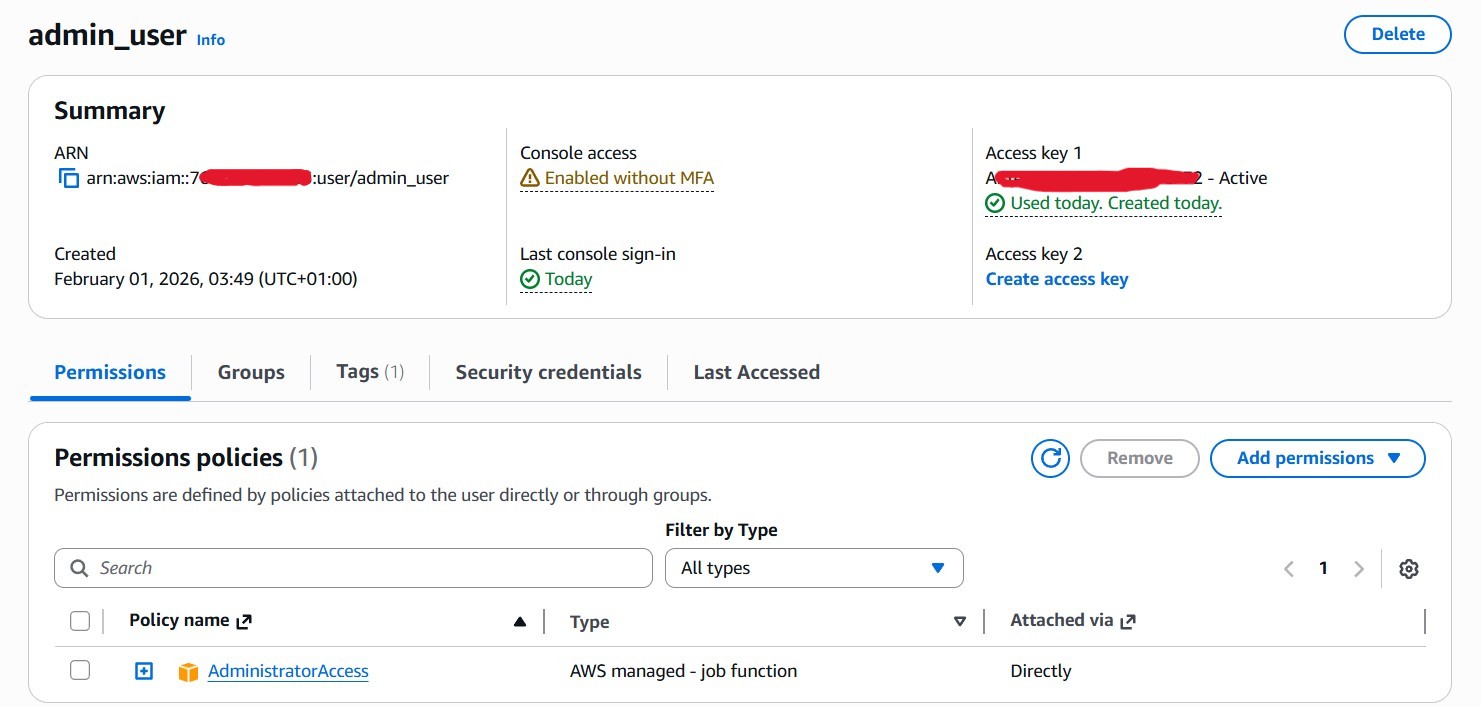The width and height of the screenshot is (1481, 707).
Task: Check the select-all policies header checkbox
Action: [x=80, y=620]
